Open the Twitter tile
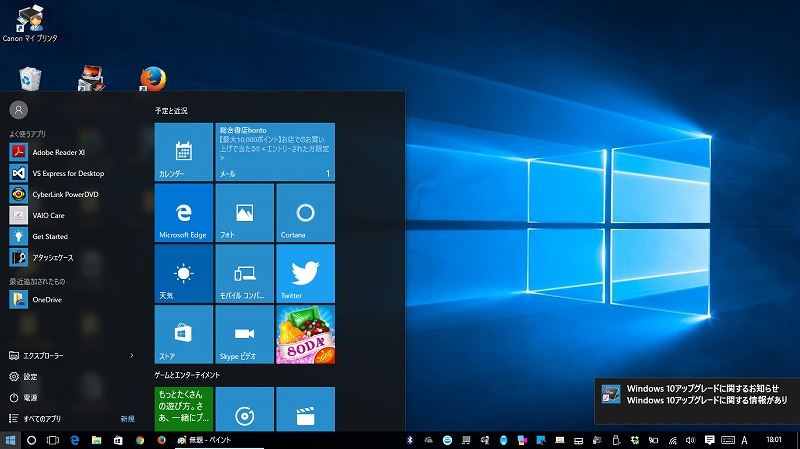 [305, 273]
